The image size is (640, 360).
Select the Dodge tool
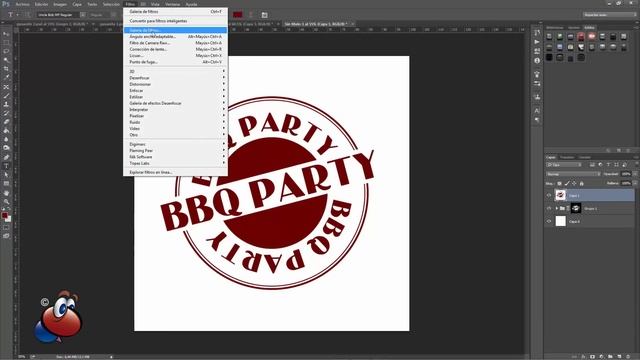click(x=6, y=148)
